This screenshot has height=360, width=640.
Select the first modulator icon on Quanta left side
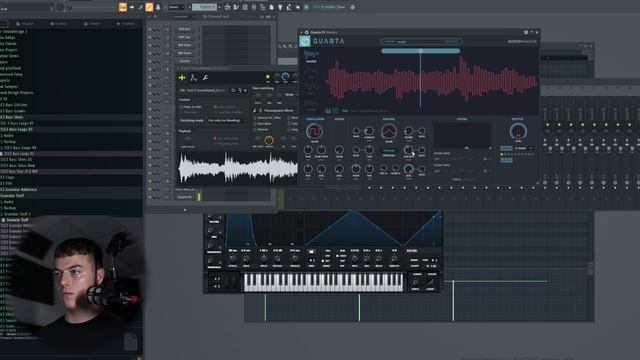point(311,55)
